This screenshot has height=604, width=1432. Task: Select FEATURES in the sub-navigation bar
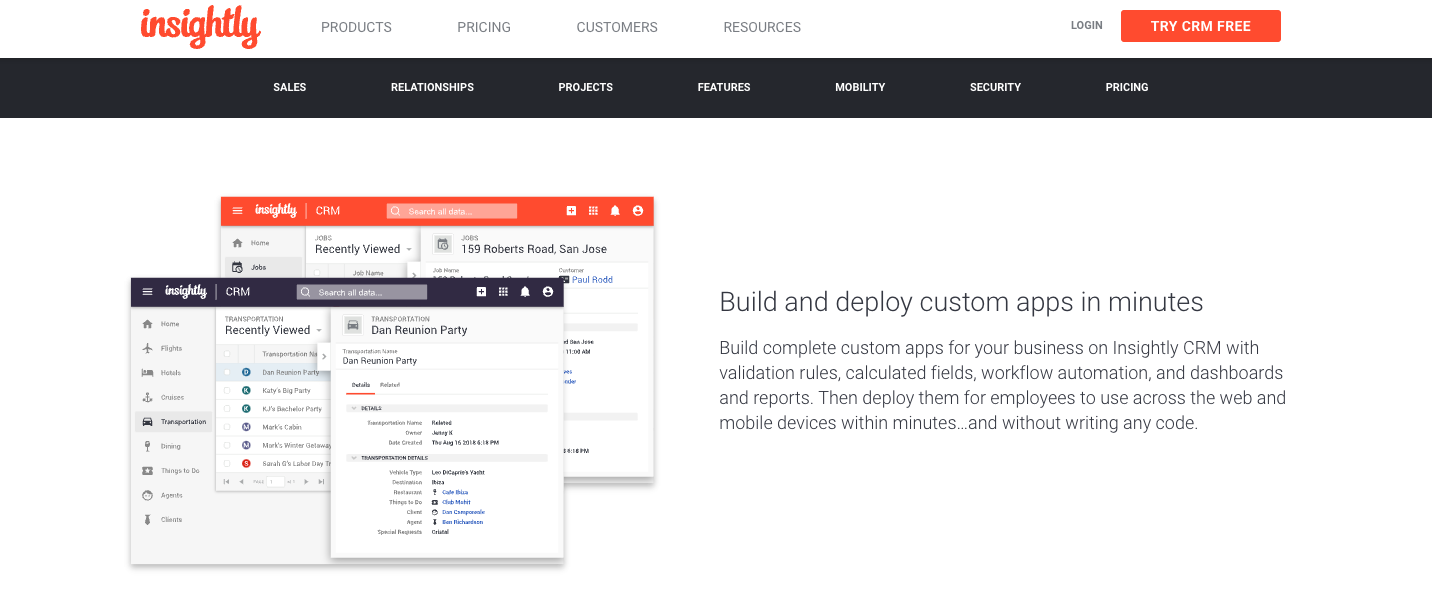pos(724,87)
